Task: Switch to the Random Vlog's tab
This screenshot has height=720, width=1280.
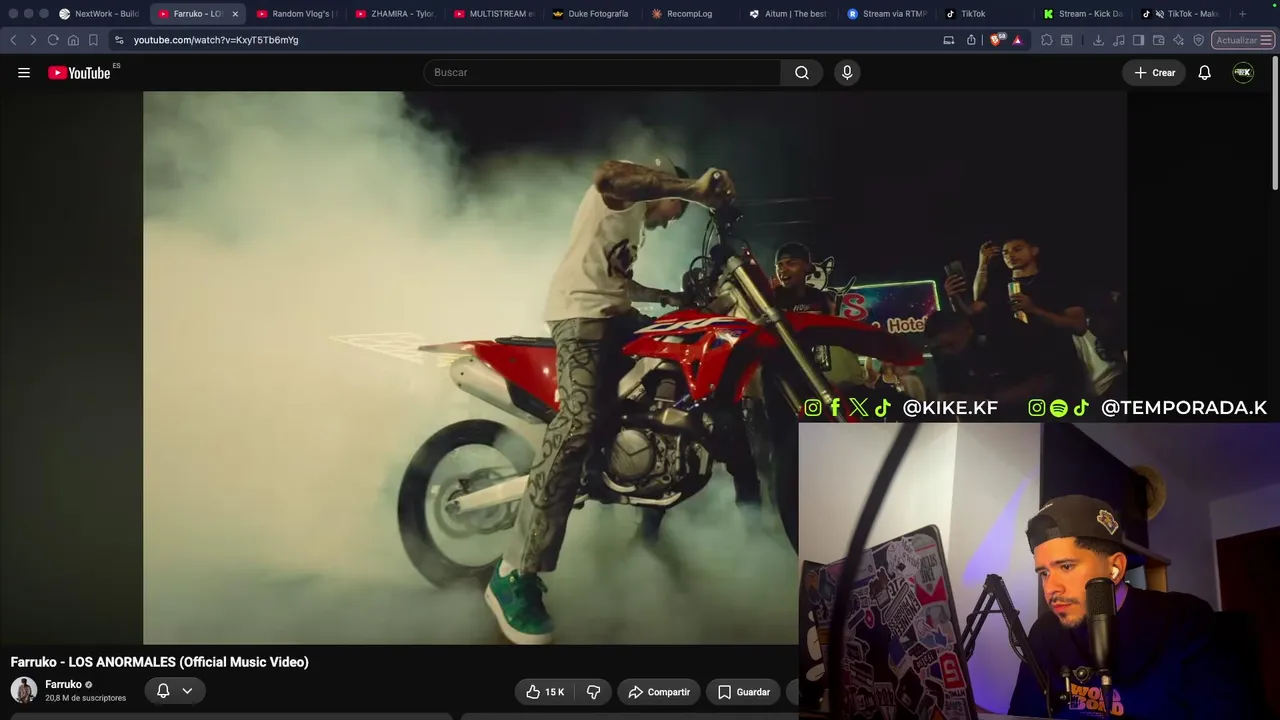Action: pyautogui.click(x=296, y=14)
